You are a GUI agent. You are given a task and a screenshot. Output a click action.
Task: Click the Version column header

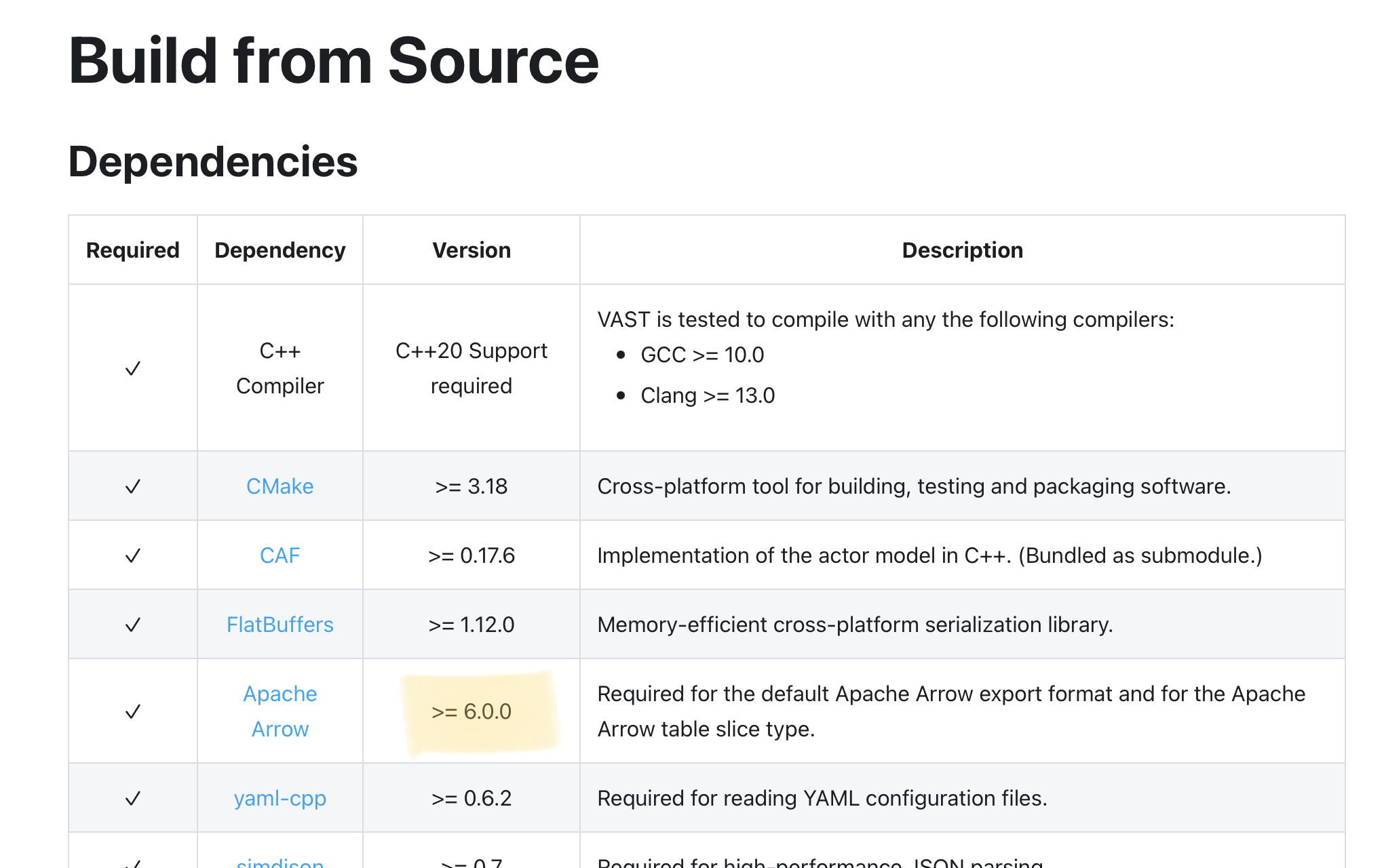coord(472,250)
